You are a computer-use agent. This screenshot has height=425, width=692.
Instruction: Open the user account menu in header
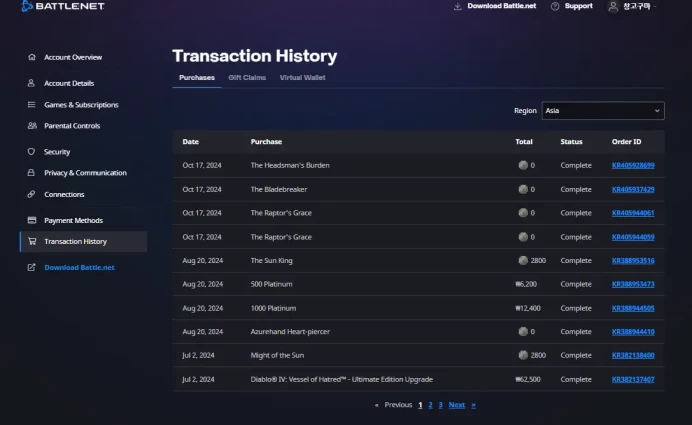(632, 6)
